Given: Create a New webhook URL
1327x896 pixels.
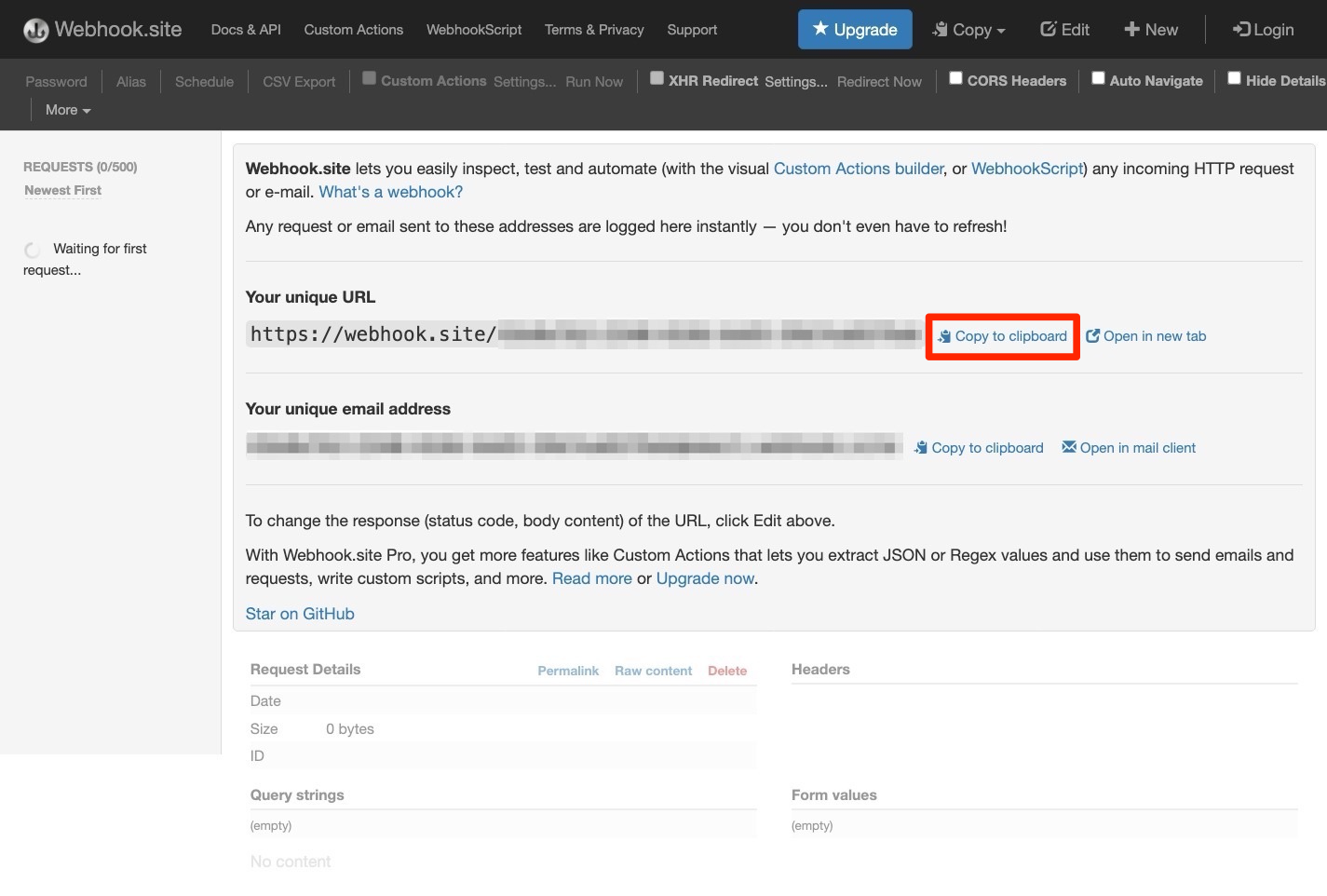Looking at the screenshot, I should tap(1151, 30).
